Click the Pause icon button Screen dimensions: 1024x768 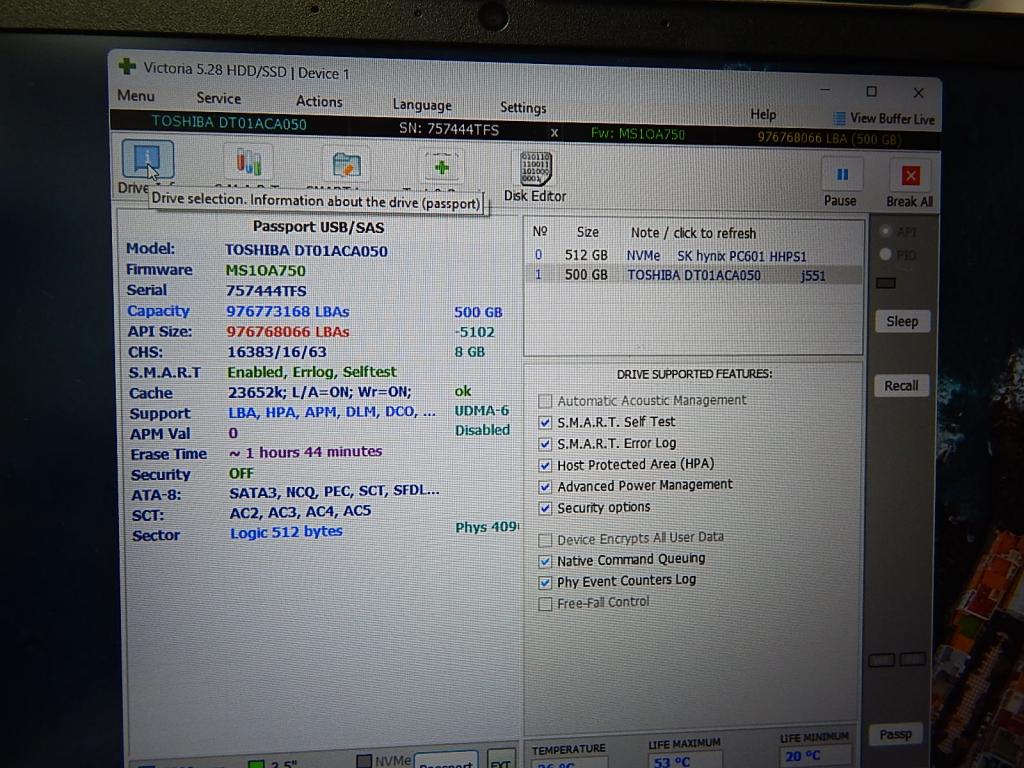pyautogui.click(x=842, y=175)
